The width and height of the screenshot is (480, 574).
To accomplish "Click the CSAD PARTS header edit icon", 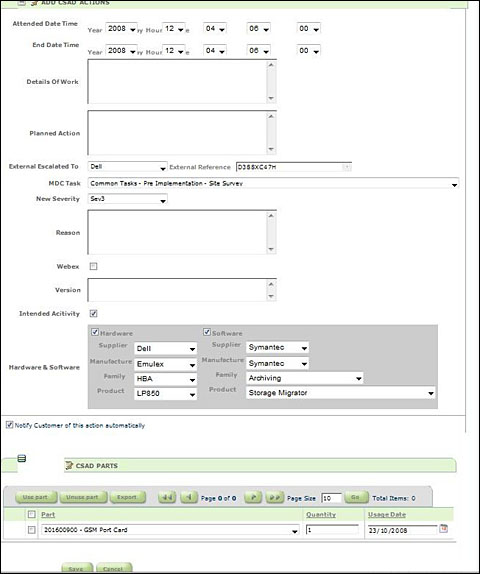I will 69,466.
